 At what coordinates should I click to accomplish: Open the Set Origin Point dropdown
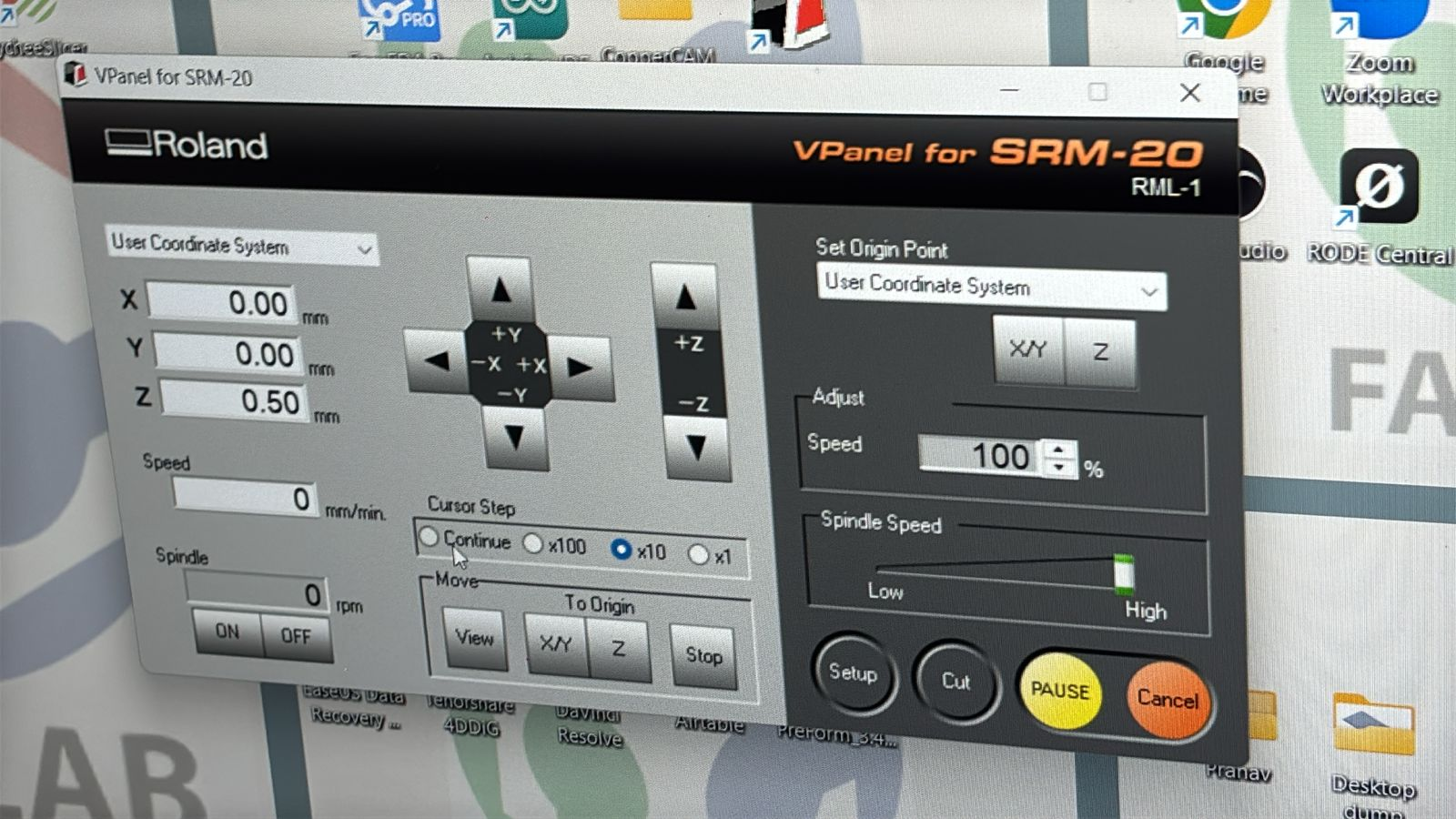pyautogui.click(x=991, y=288)
